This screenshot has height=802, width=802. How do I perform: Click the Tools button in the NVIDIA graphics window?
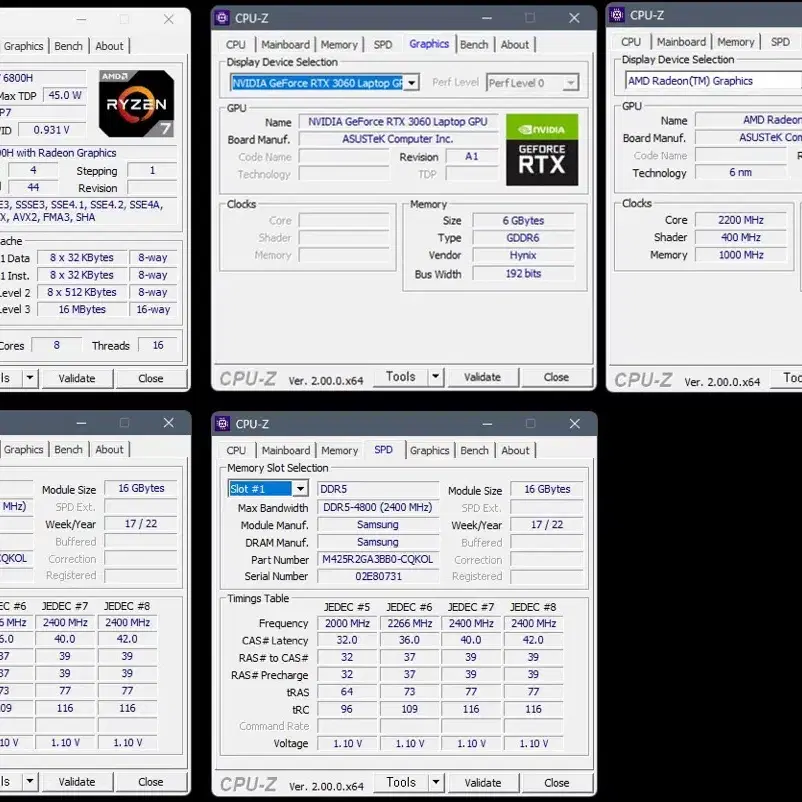coord(401,377)
